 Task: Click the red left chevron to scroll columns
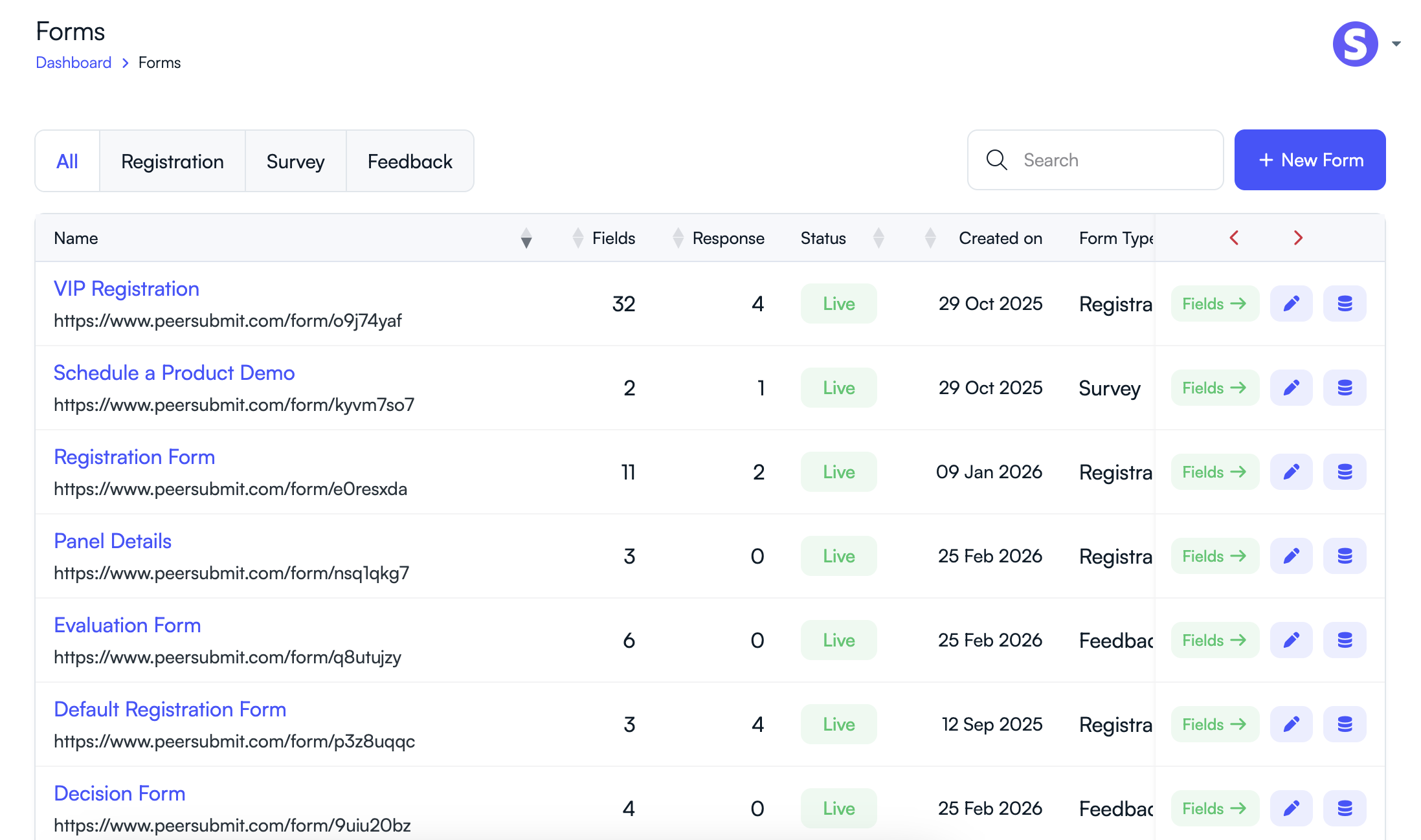(x=1234, y=238)
